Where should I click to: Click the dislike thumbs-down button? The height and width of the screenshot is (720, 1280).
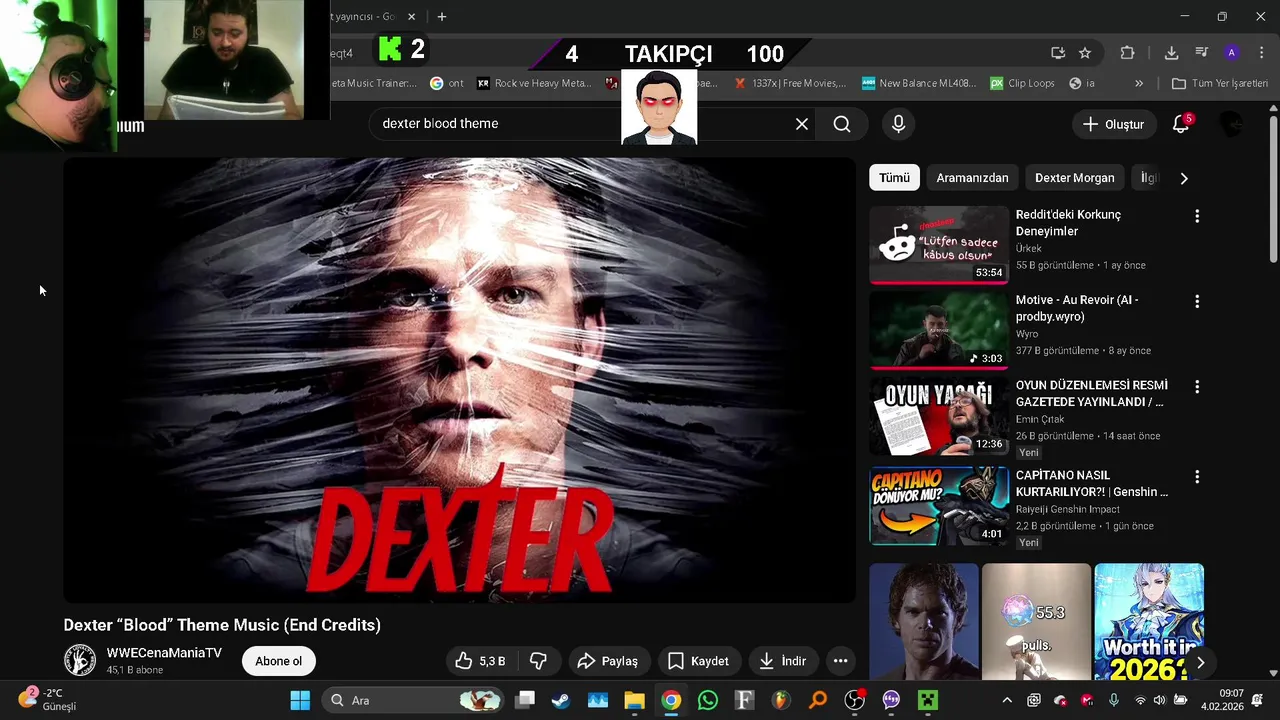[538, 661]
